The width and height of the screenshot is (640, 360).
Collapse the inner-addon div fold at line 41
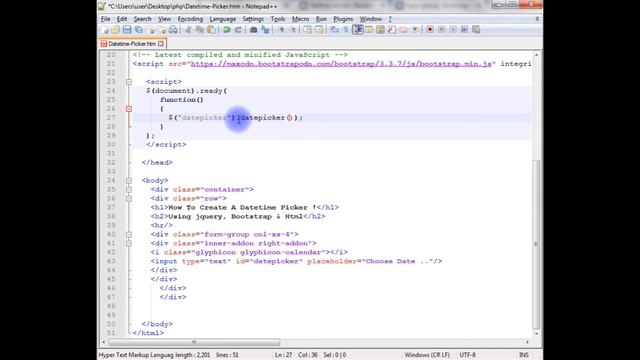click(x=129, y=243)
